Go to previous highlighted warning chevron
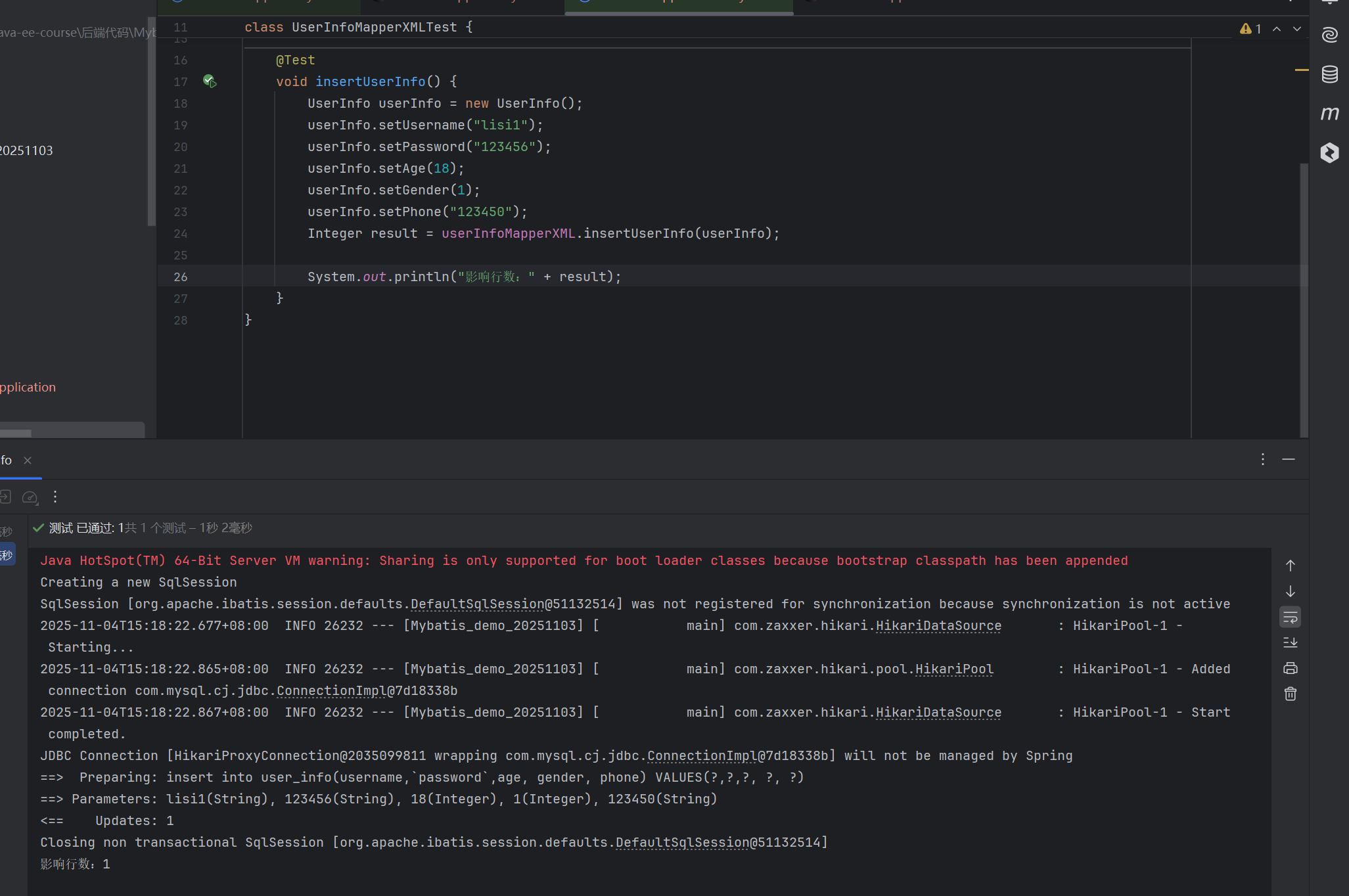The image size is (1349, 896). tap(1276, 29)
